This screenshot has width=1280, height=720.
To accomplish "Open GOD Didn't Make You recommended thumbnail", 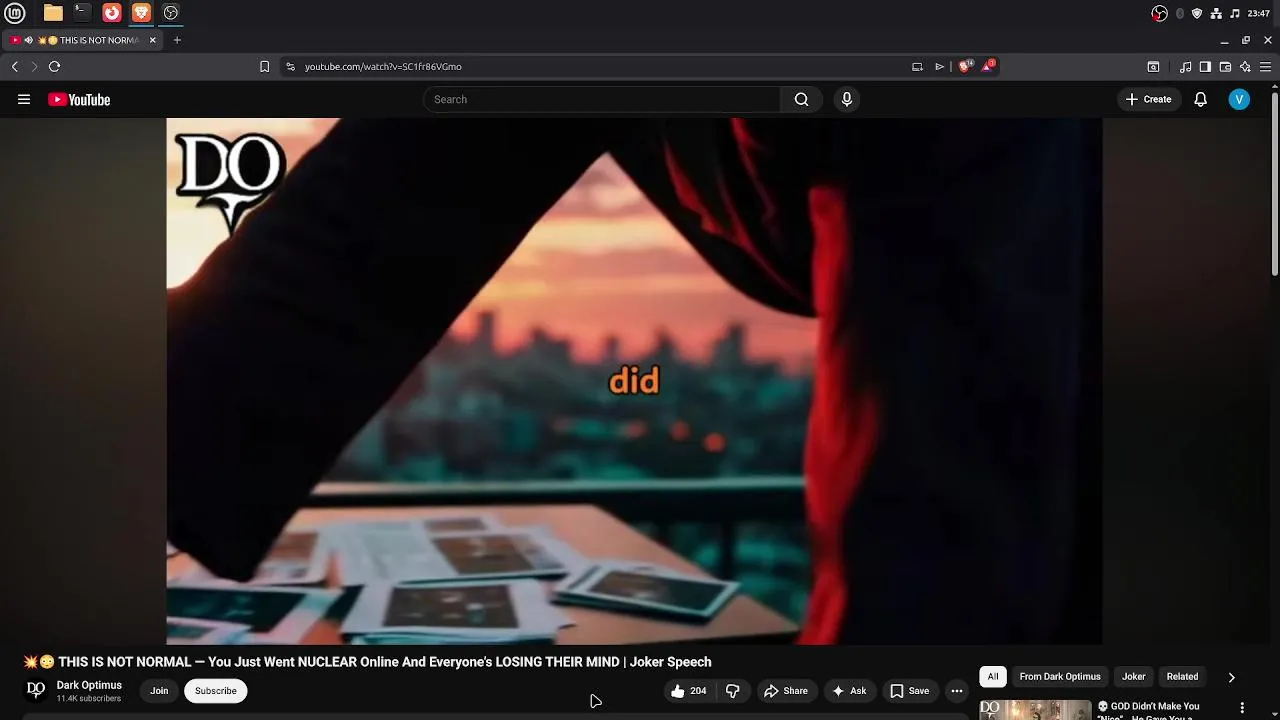I will [x=1035, y=709].
